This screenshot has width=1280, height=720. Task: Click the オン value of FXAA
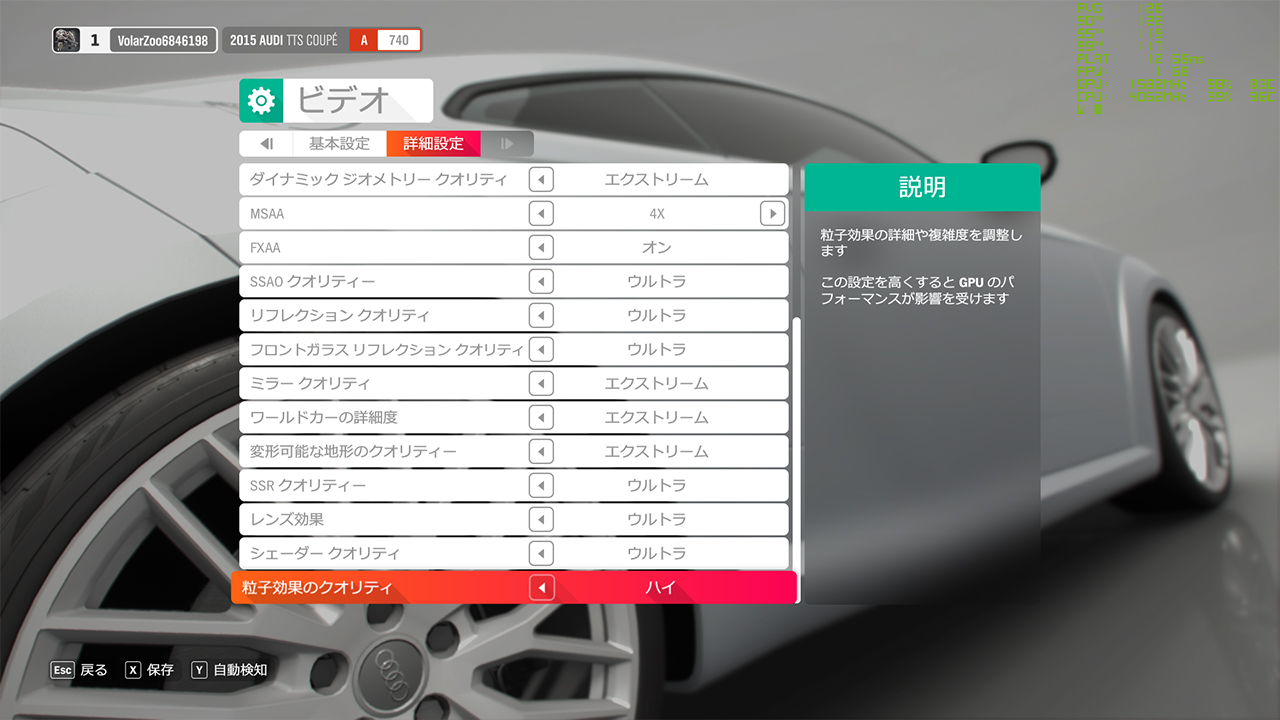(x=657, y=248)
